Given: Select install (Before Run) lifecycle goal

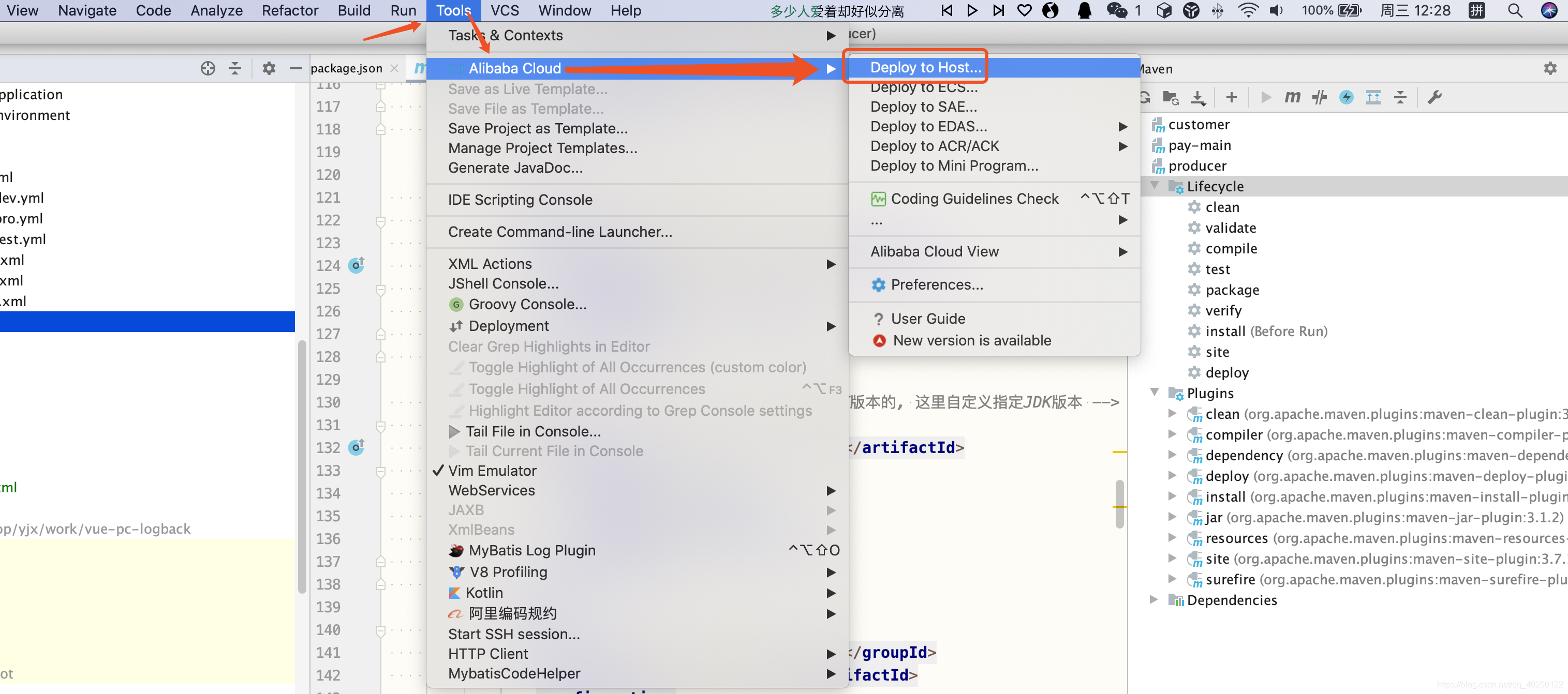Looking at the screenshot, I should tap(1257, 331).
